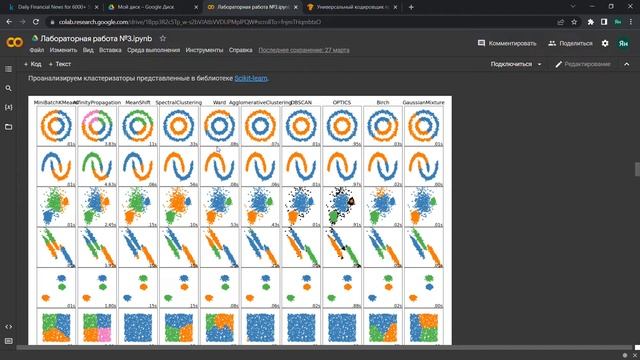Open the Редактирование mode selector

coord(583,64)
